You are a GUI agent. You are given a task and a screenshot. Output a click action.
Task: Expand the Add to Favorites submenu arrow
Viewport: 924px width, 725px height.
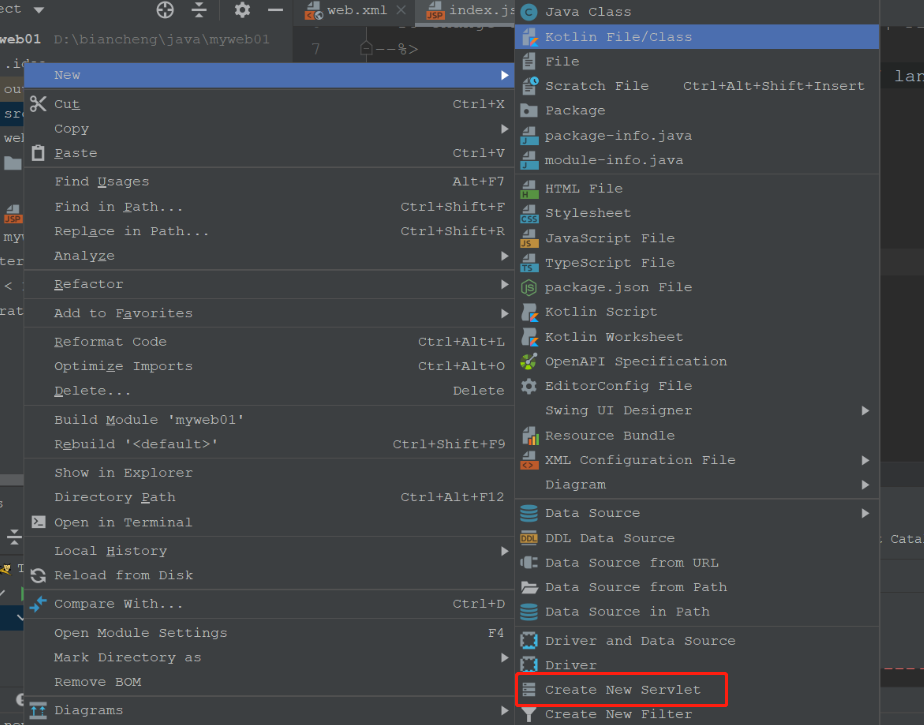point(504,314)
